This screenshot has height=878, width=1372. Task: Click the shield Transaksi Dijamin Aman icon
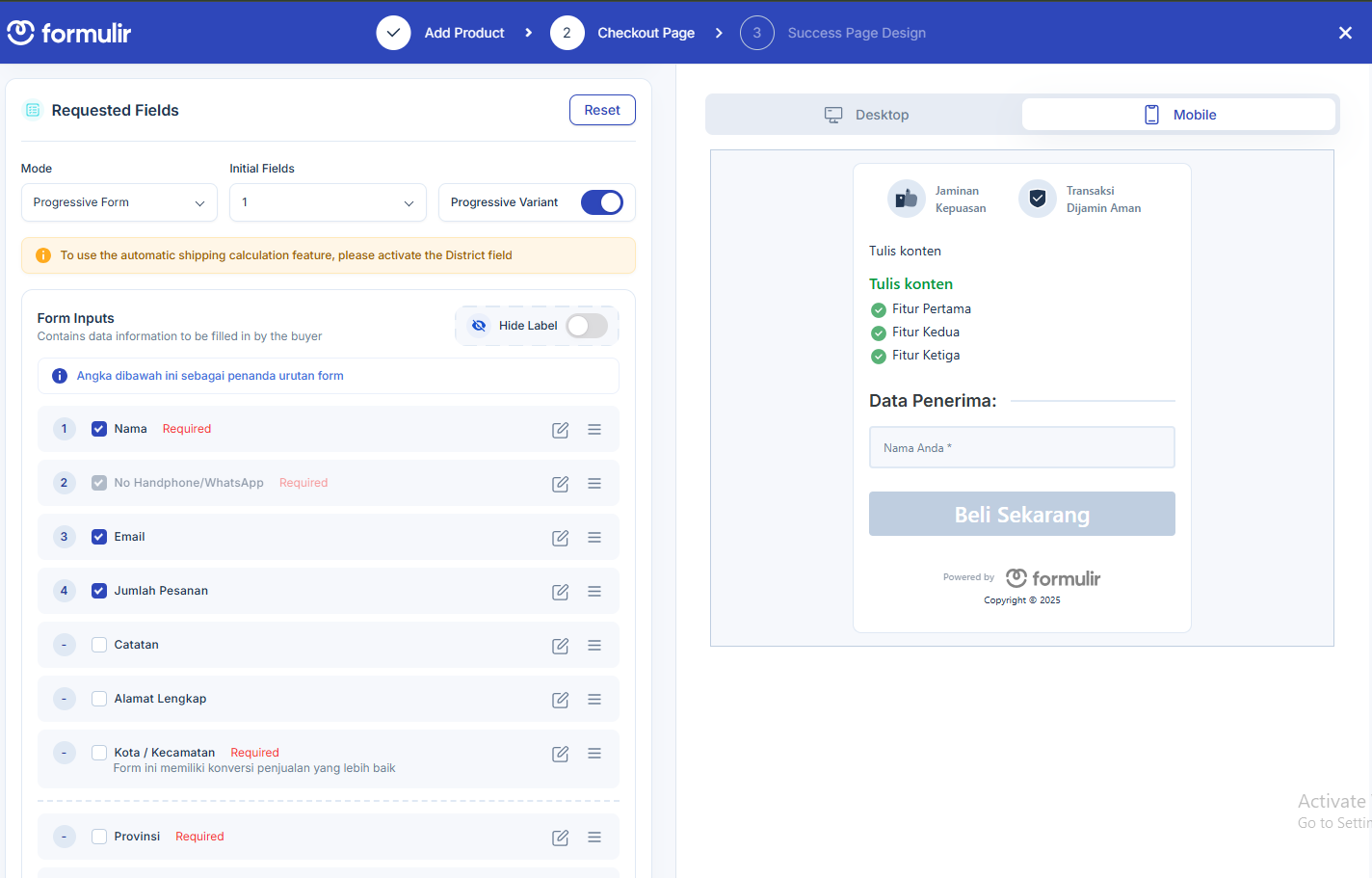[x=1038, y=199]
